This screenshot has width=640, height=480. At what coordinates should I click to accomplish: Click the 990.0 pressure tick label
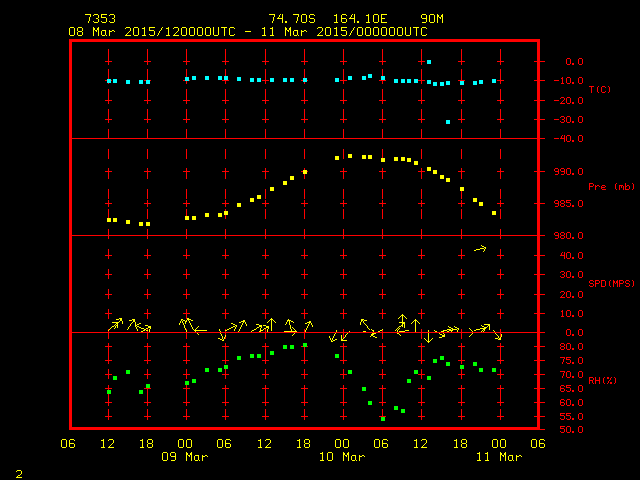[x=566, y=171]
